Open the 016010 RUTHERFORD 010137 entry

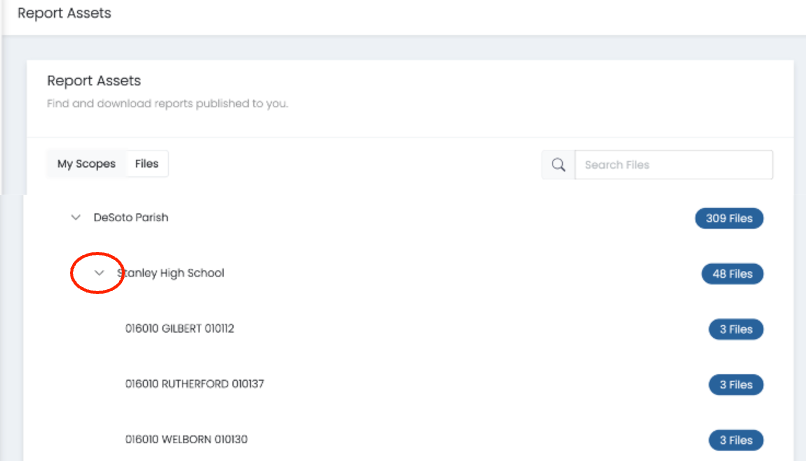click(194, 384)
